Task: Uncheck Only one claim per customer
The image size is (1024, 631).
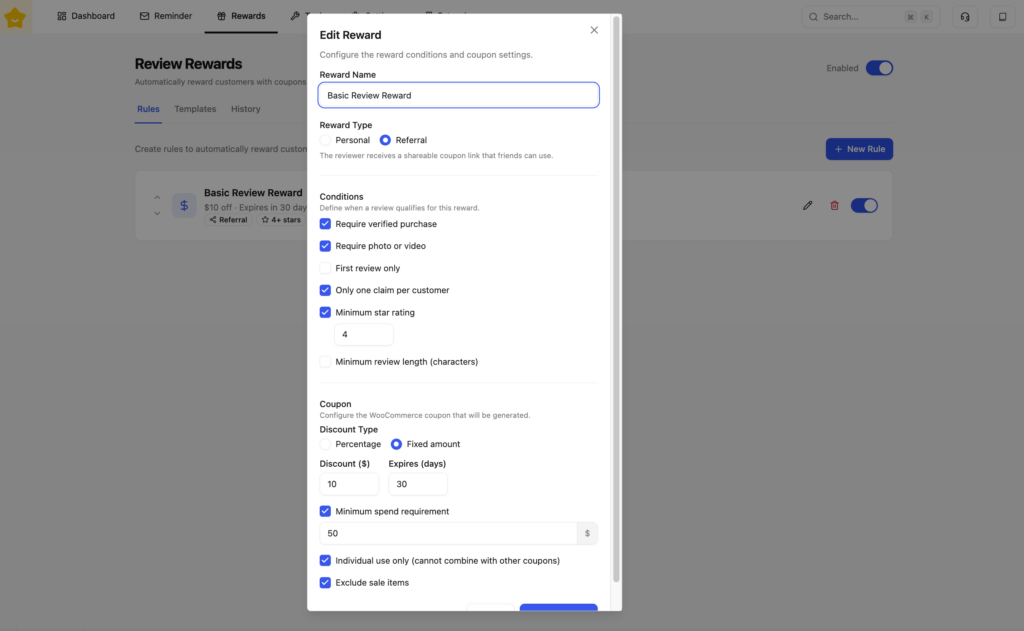Action: [325, 290]
